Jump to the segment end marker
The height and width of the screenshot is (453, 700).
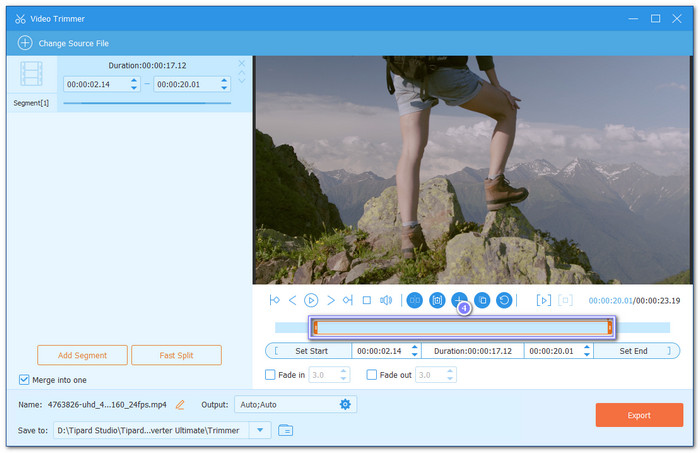click(348, 300)
